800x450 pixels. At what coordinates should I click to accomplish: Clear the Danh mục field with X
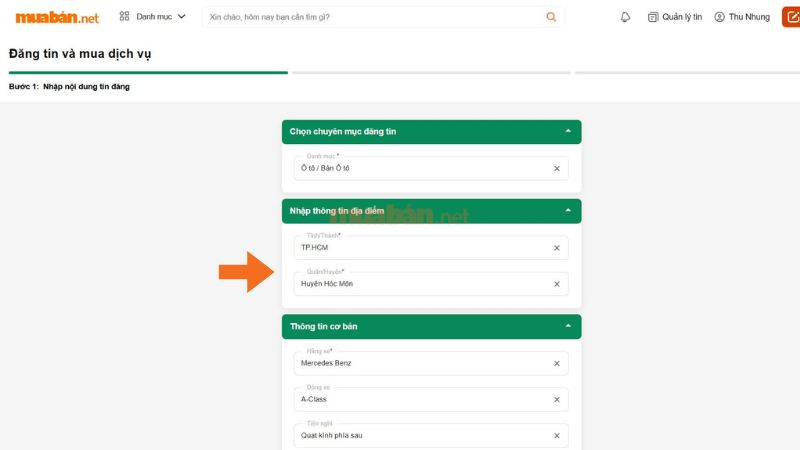tap(557, 168)
